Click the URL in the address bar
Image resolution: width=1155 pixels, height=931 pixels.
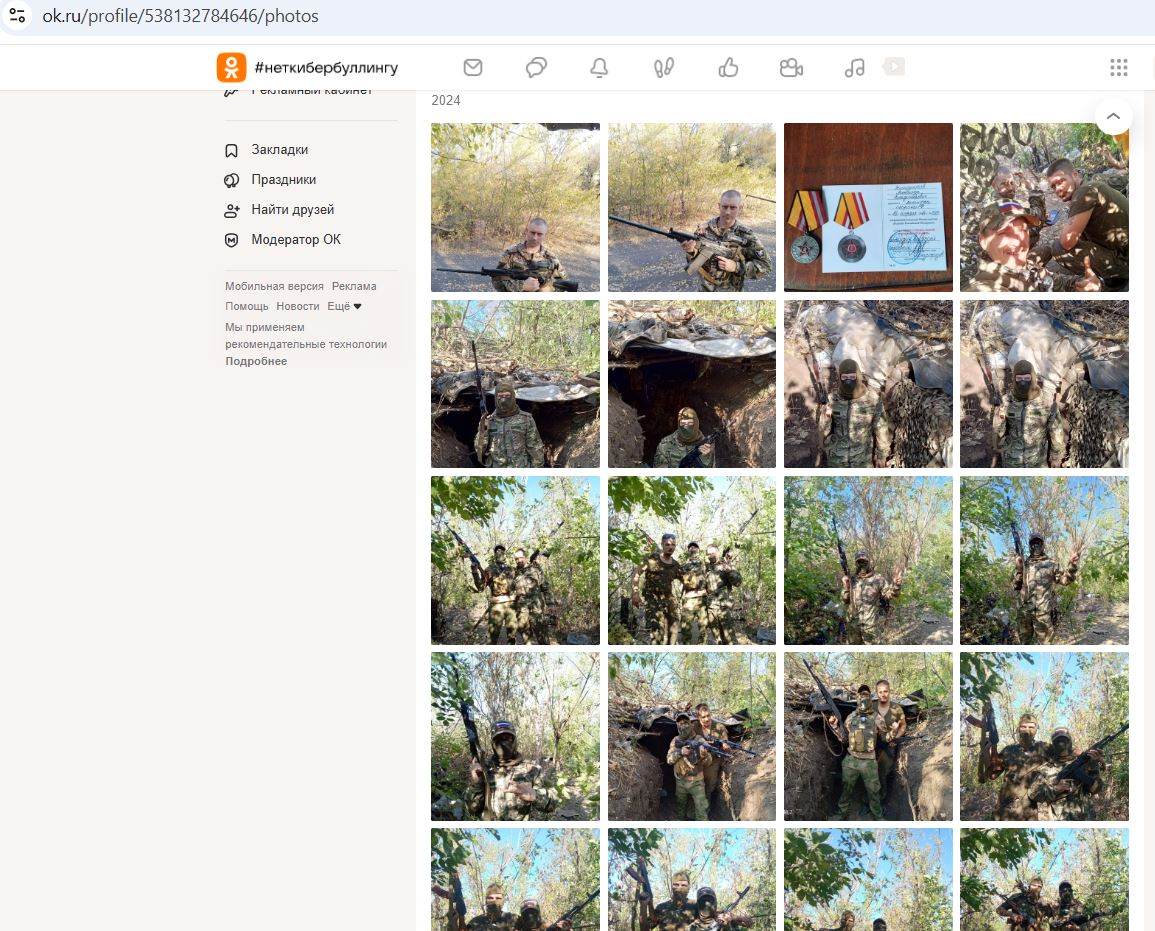pos(180,15)
